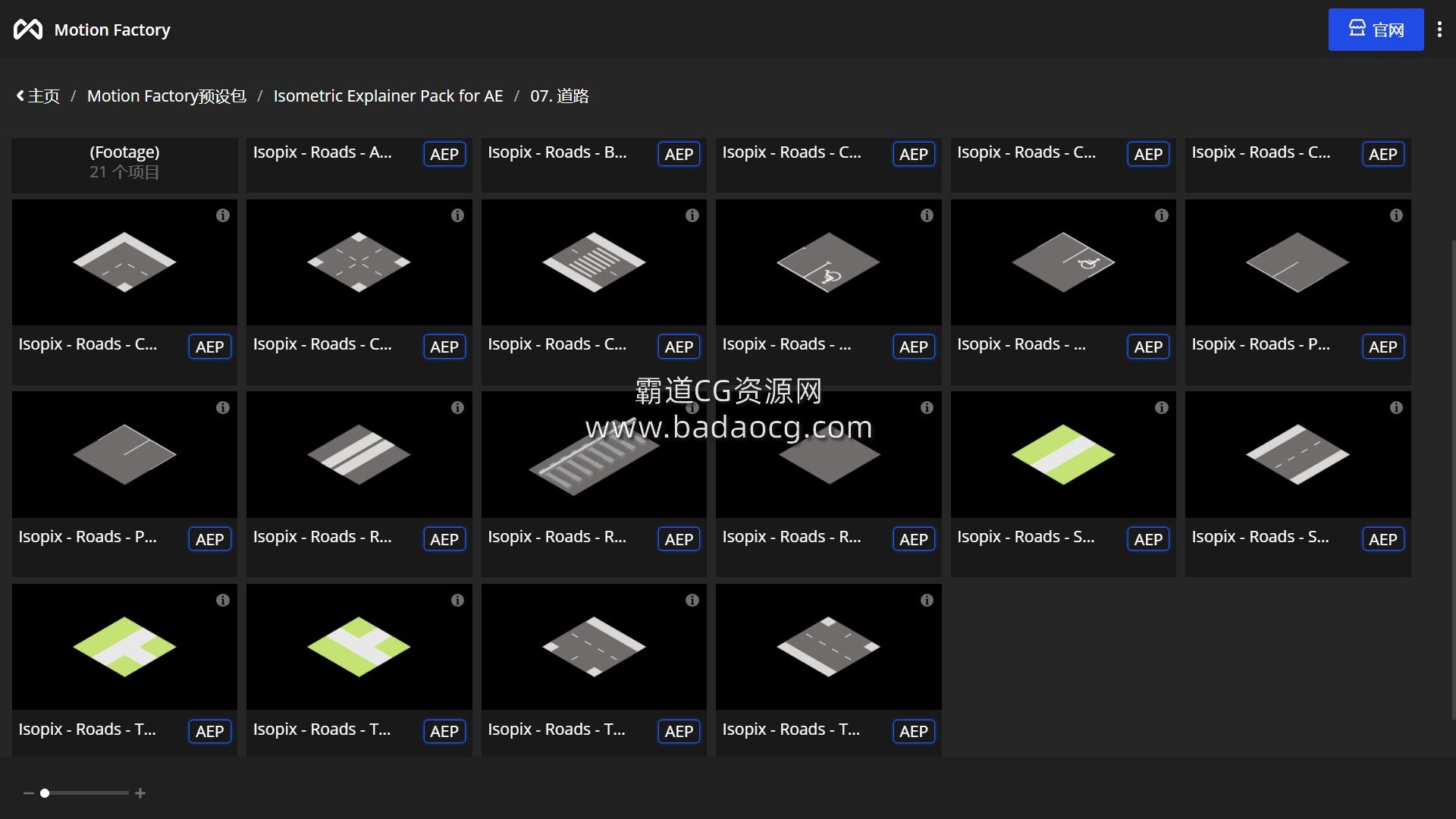Click AEP badge under four-way crossroads tile

coord(444,347)
